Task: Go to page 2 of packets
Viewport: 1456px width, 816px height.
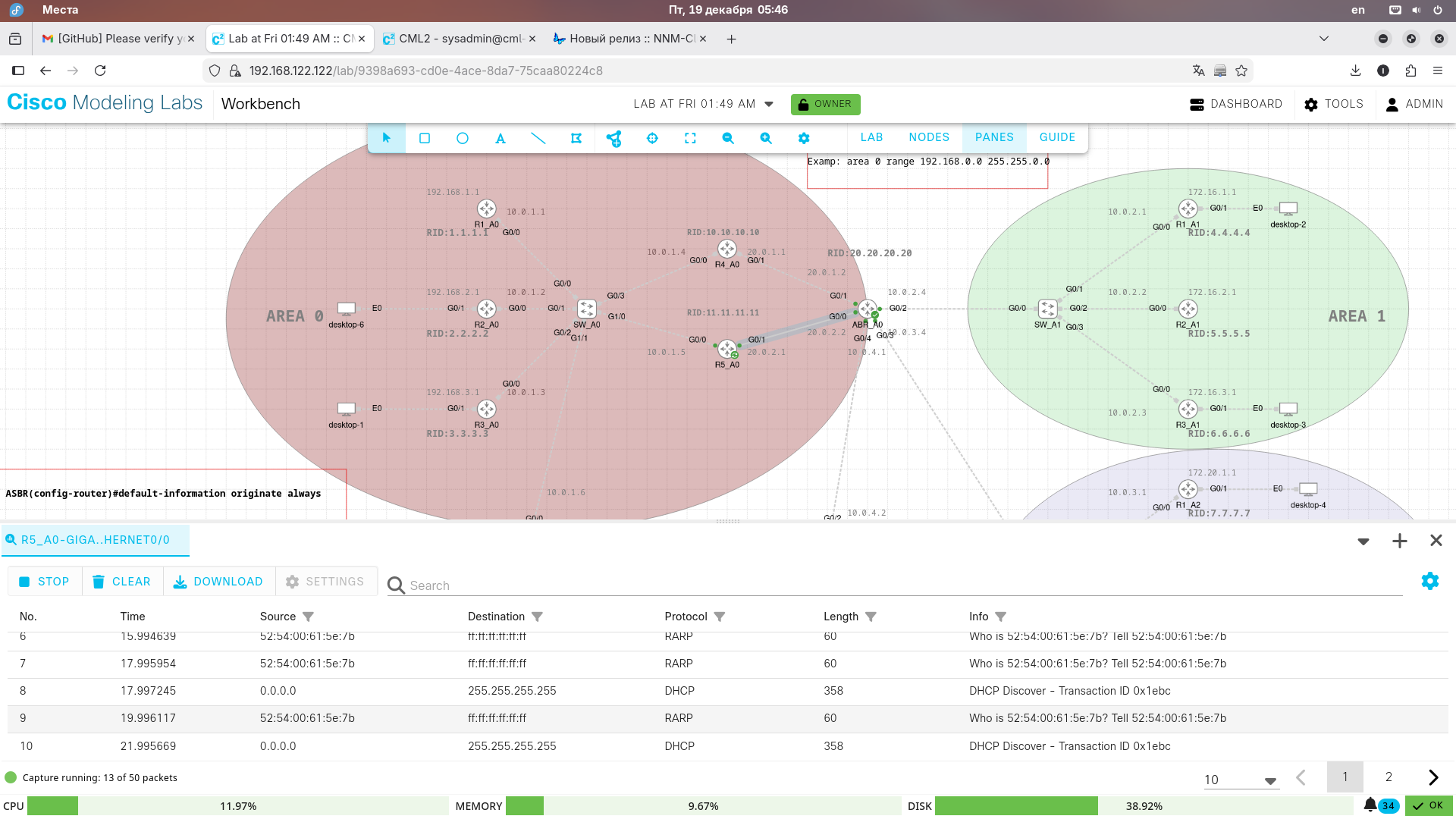Action: [x=1389, y=777]
